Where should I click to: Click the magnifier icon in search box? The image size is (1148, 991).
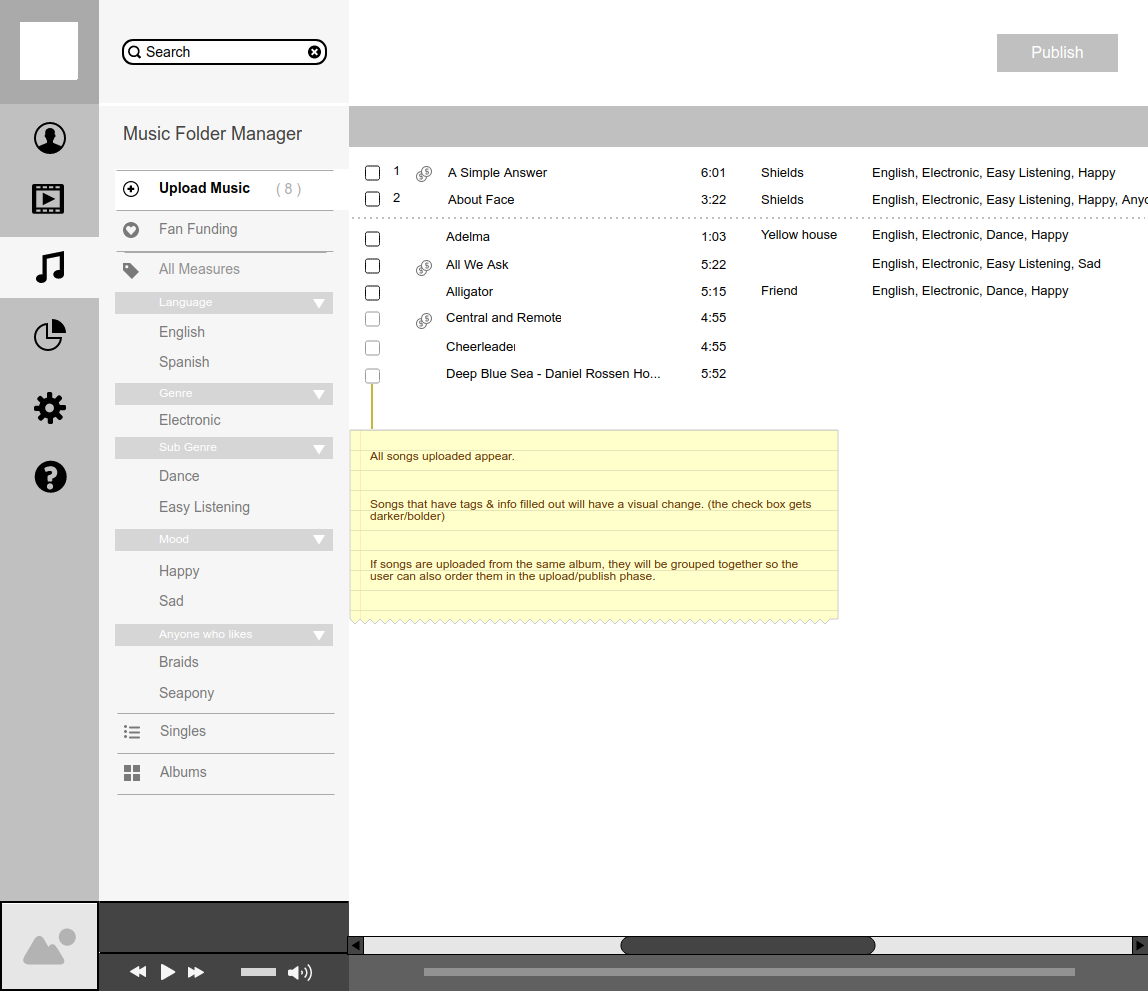click(135, 52)
